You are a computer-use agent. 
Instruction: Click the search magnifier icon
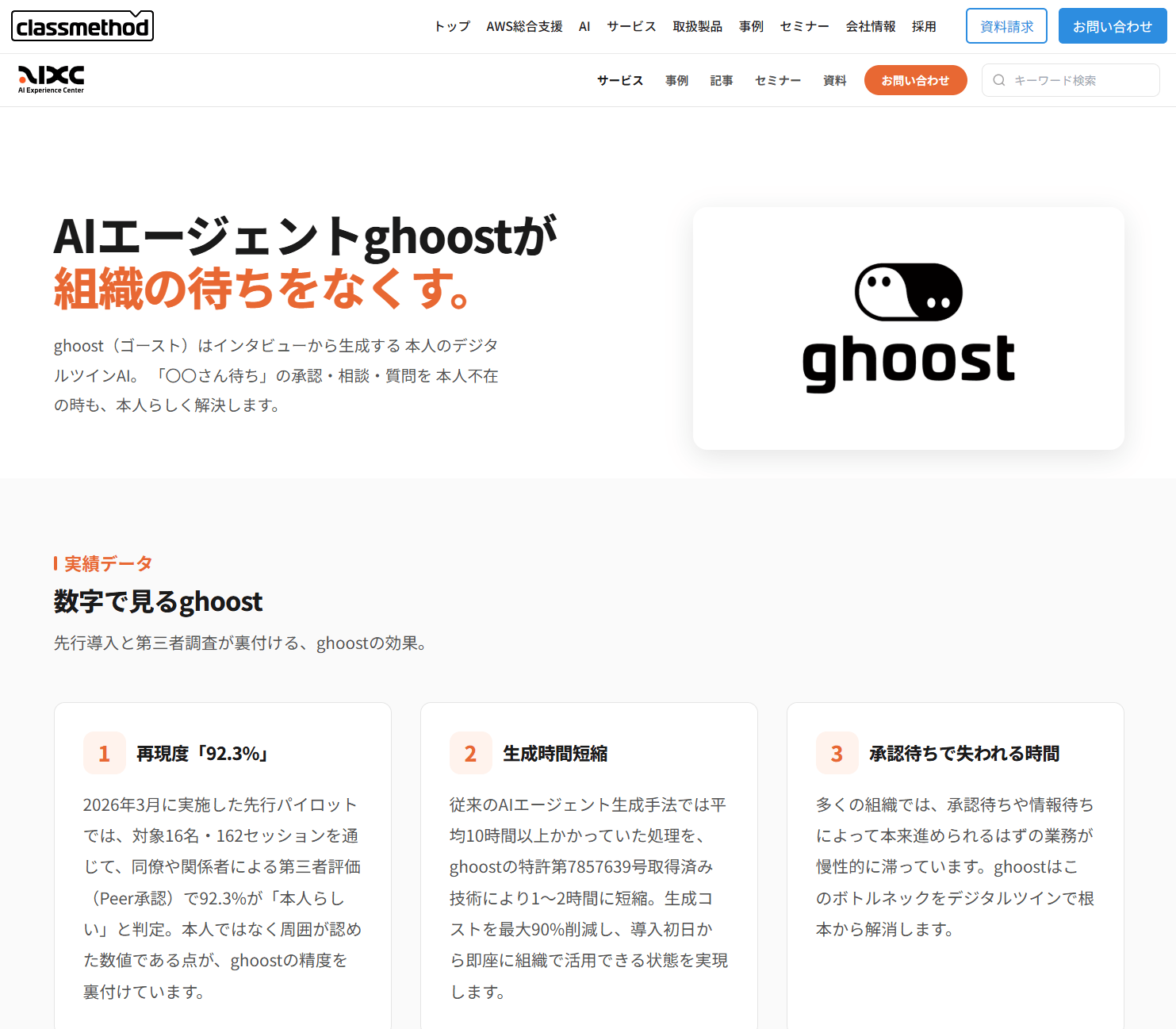coord(999,80)
